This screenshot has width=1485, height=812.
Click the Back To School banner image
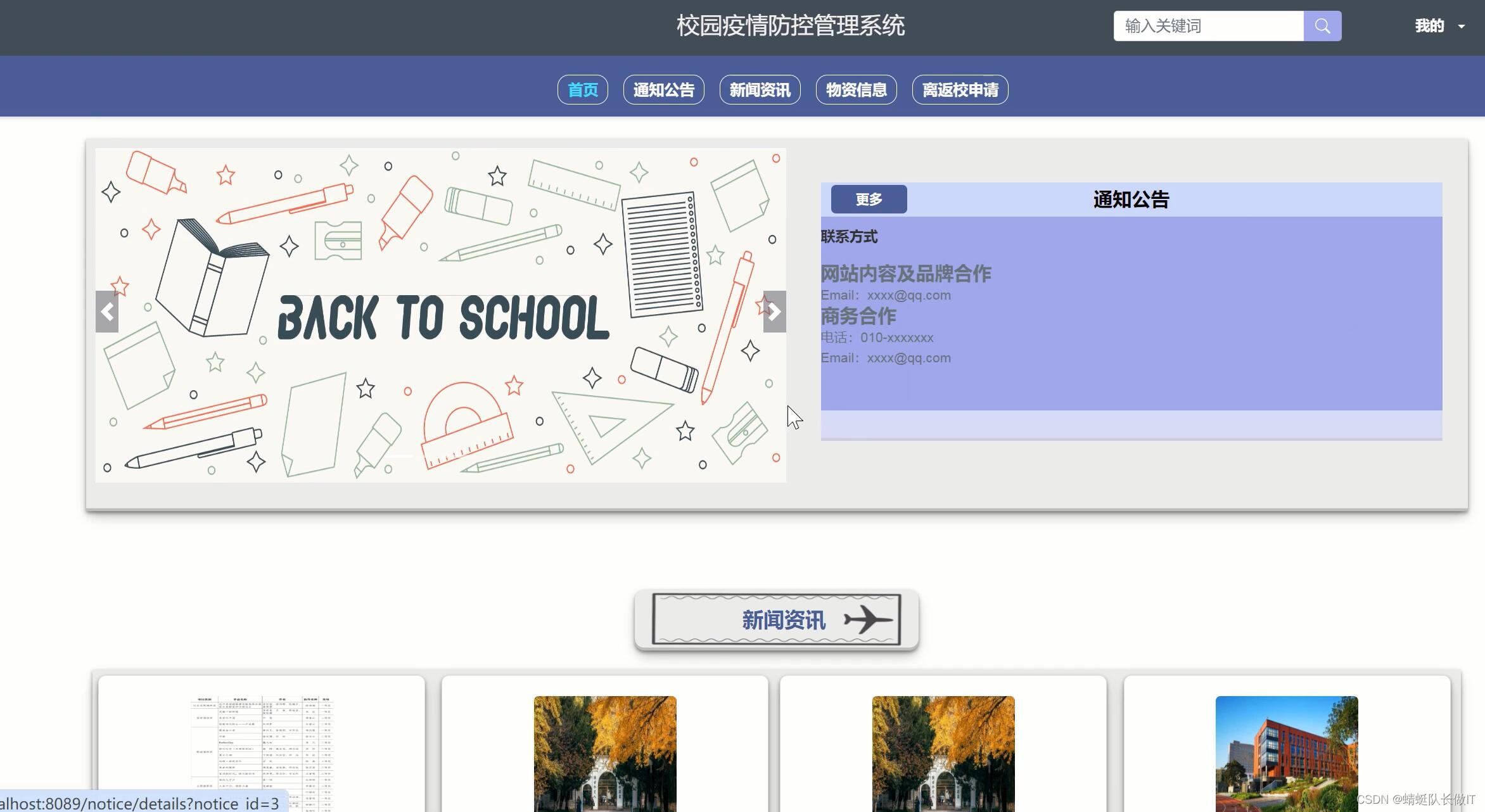click(x=441, y=315)
